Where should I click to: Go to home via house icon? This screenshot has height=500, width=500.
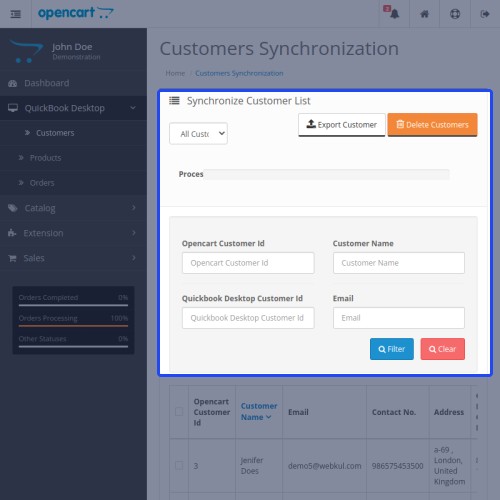pos(424,14)
